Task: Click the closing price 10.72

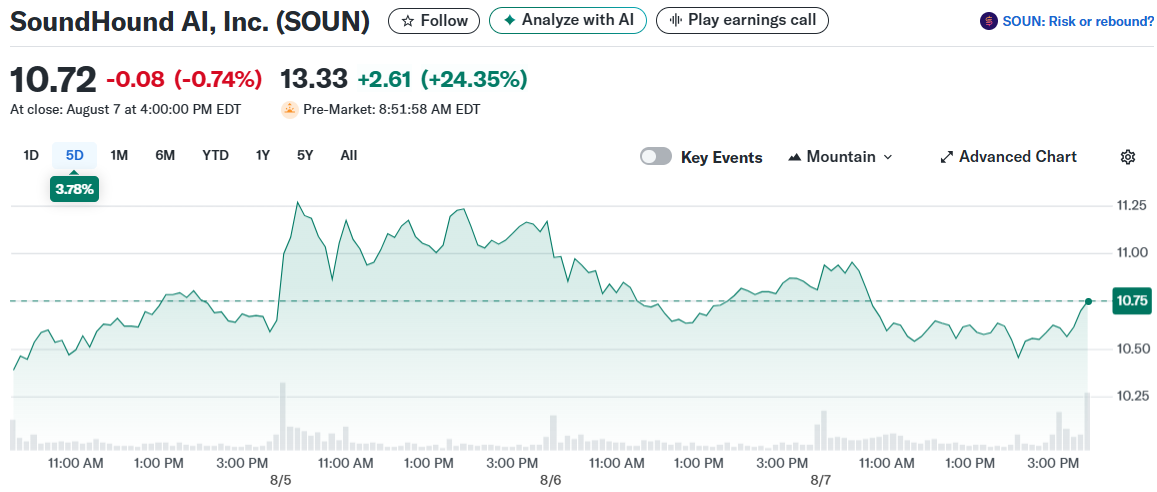Action: tap(53, 80)
